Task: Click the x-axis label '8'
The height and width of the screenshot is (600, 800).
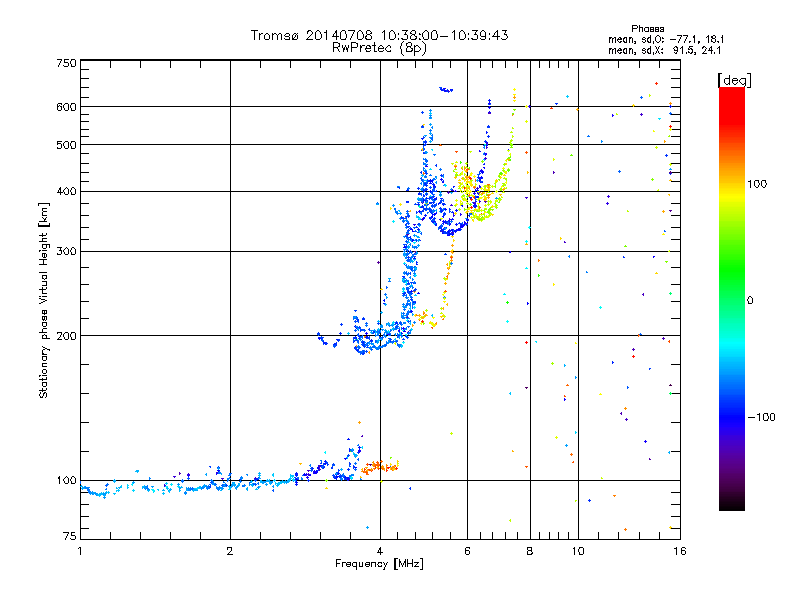Action: click(x=530, y=551)
